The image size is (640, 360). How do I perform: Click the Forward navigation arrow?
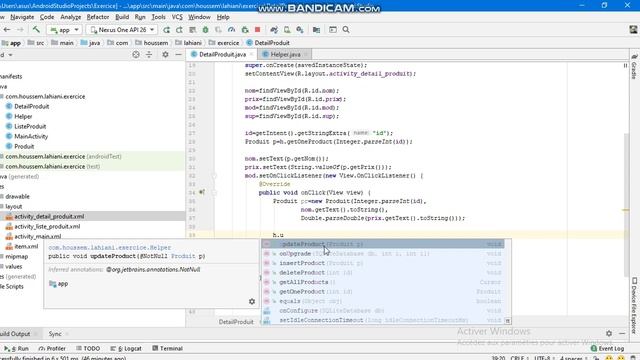coord(20,30)
